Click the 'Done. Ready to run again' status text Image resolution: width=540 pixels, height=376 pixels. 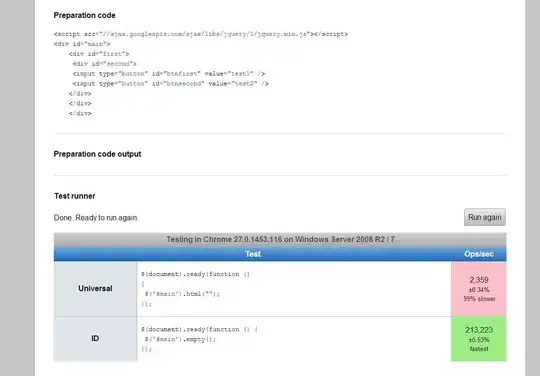[95, 218]
